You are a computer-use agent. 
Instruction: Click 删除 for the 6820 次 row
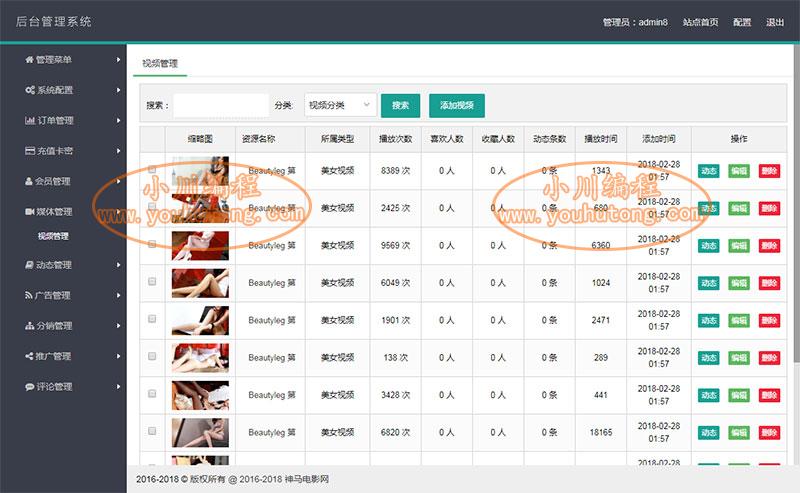[x=769, y=433]
